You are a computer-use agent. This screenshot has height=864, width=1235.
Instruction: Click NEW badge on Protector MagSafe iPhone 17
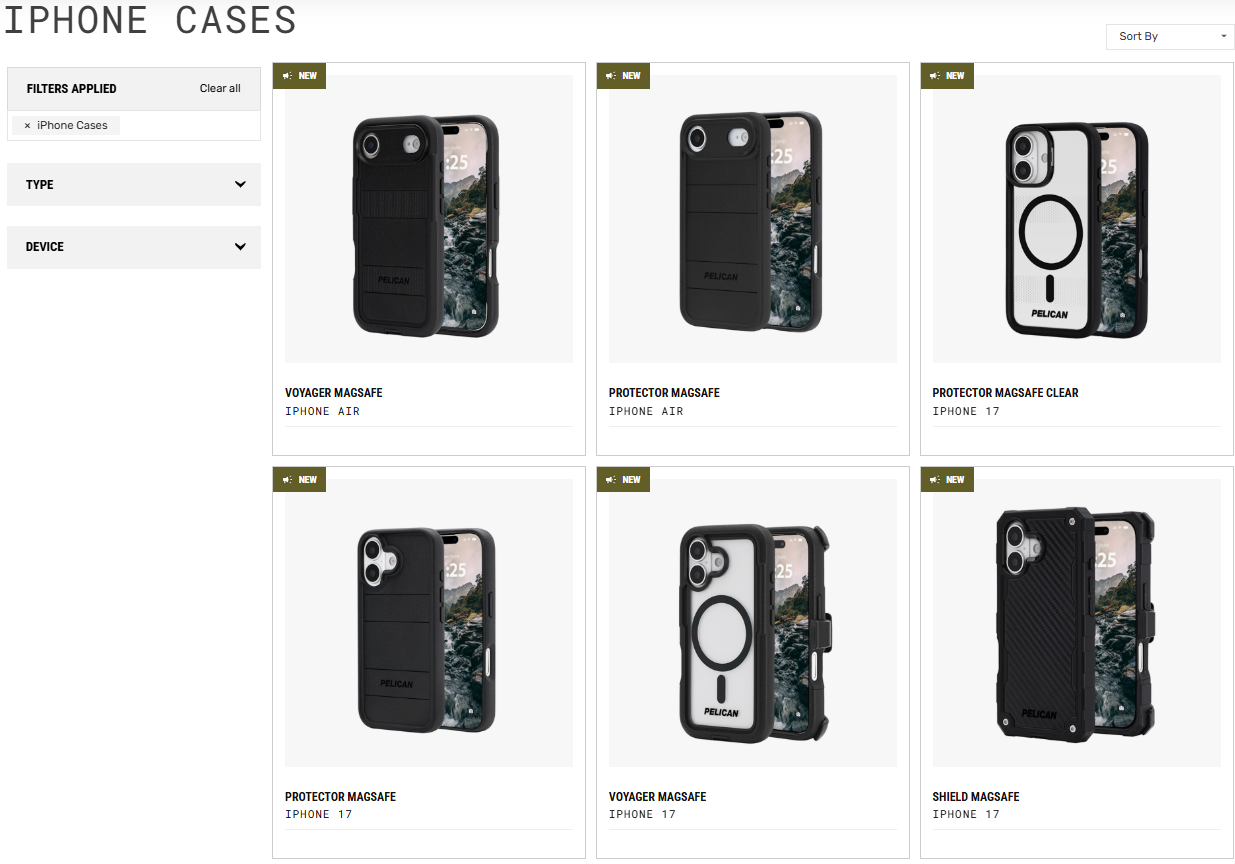pos(299,479)
